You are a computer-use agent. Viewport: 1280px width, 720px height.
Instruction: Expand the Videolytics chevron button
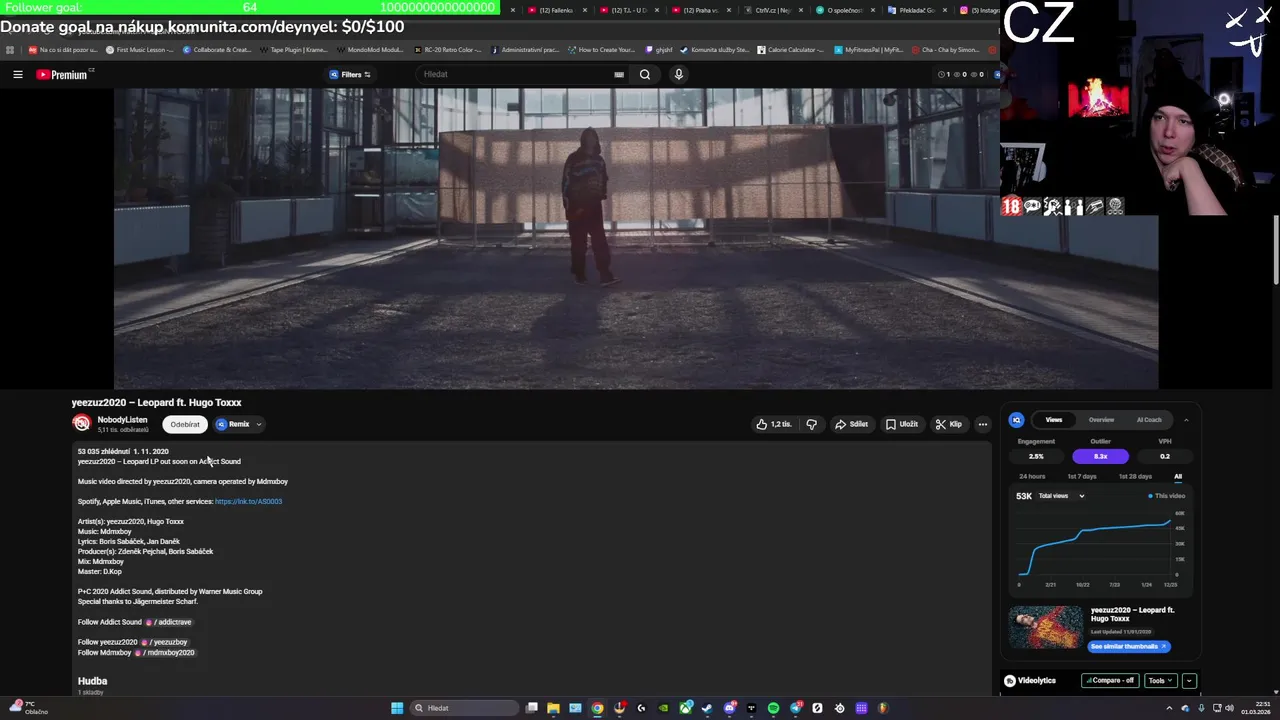point(1189,680)
